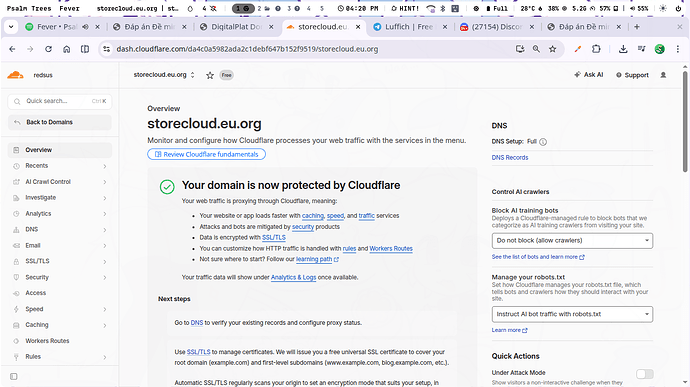Open Caching in the sidebar
The height and width of the screenshot is (387, 690).
pos(60,325)
